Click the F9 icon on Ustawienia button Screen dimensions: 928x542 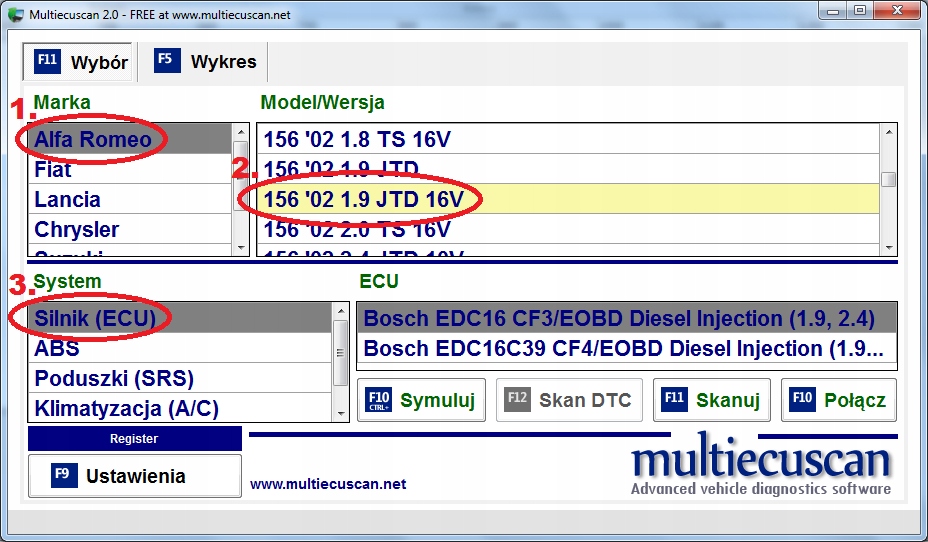[x=64, y=475]
